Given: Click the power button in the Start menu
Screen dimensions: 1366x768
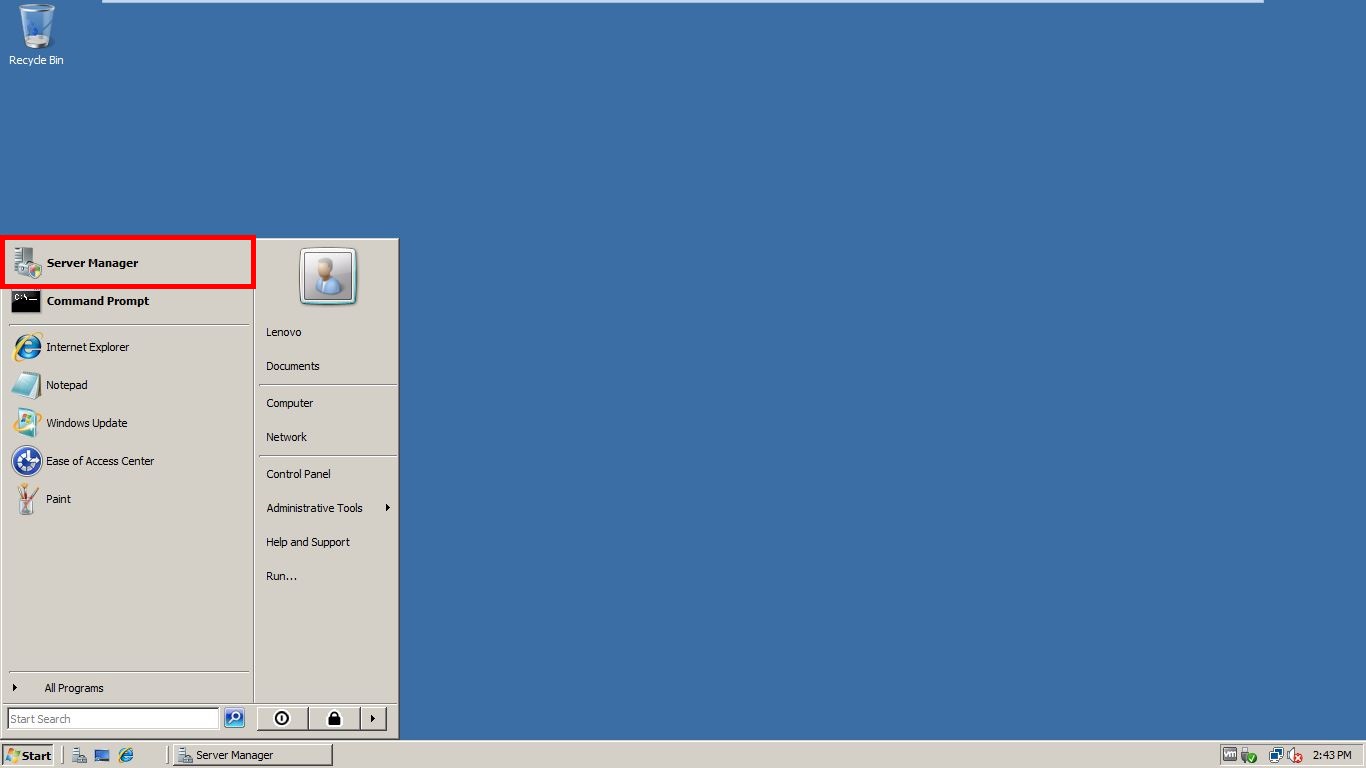Looking at the screenshot, I should tap(283, 718).
